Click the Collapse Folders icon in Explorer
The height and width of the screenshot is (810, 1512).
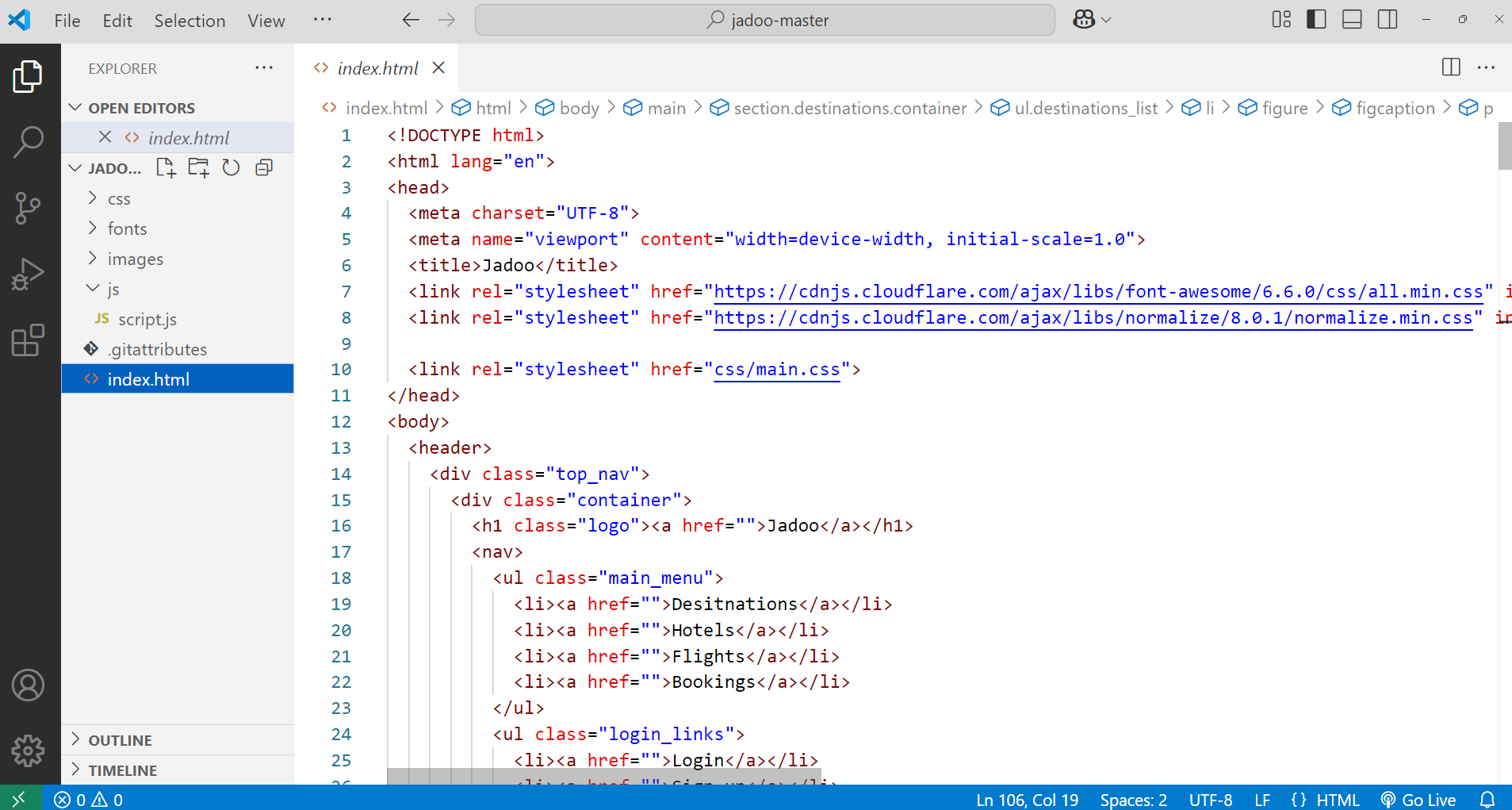(x=263, y=167)
